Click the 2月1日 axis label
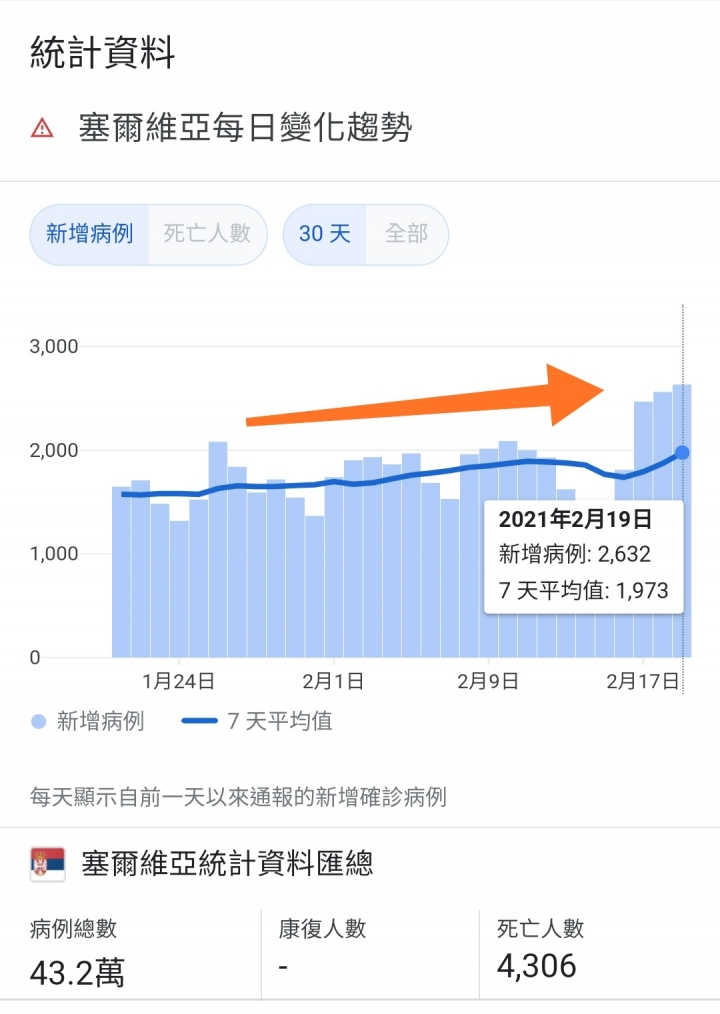The height and width of the screenshot is (1014, 720). click(x=333, y=681)
